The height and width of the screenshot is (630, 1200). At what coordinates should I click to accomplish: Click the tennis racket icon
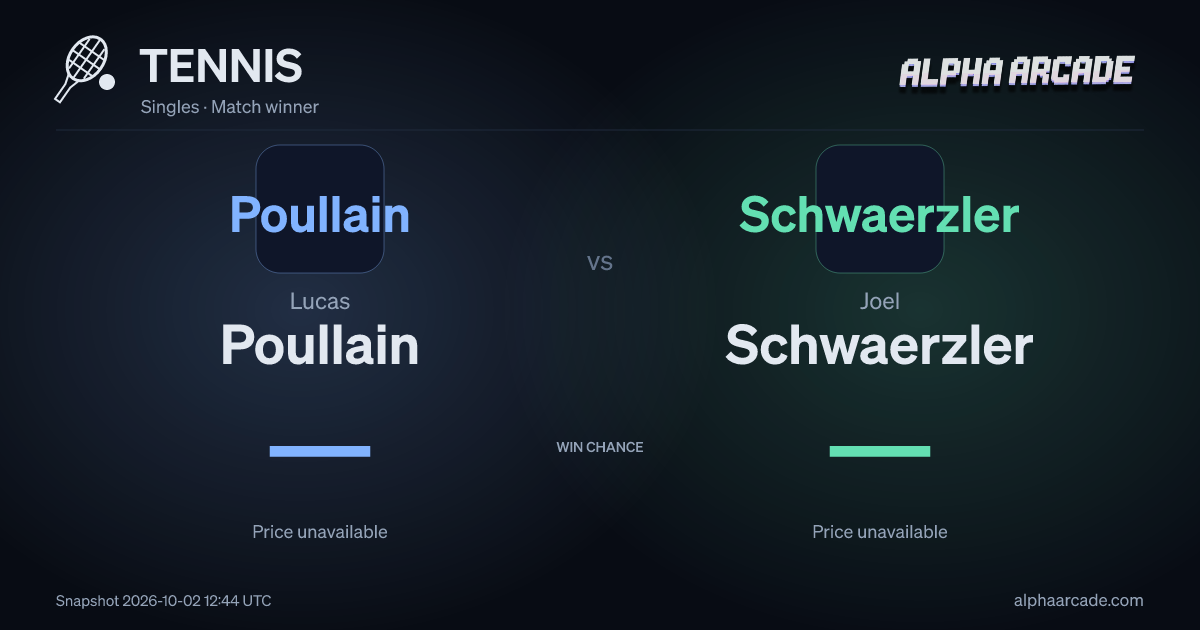(x=84, y=69)
